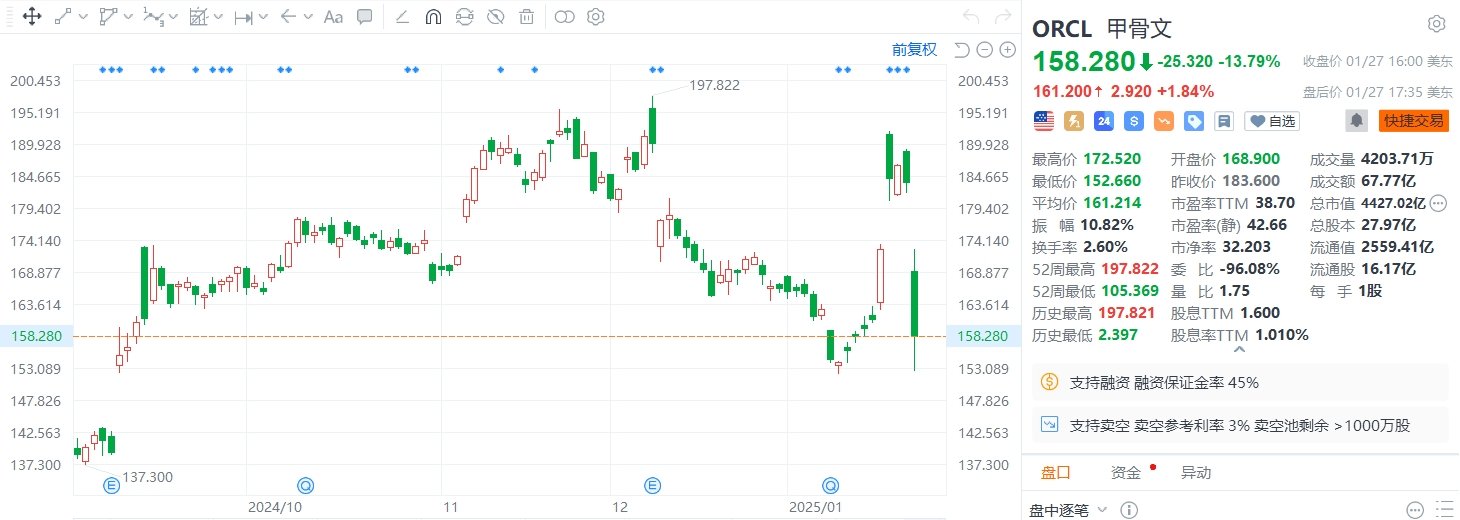Zoom out chart with minus button
This screenshot has height=520, width=1460.
pyautogui.click(x=984, y=50)
